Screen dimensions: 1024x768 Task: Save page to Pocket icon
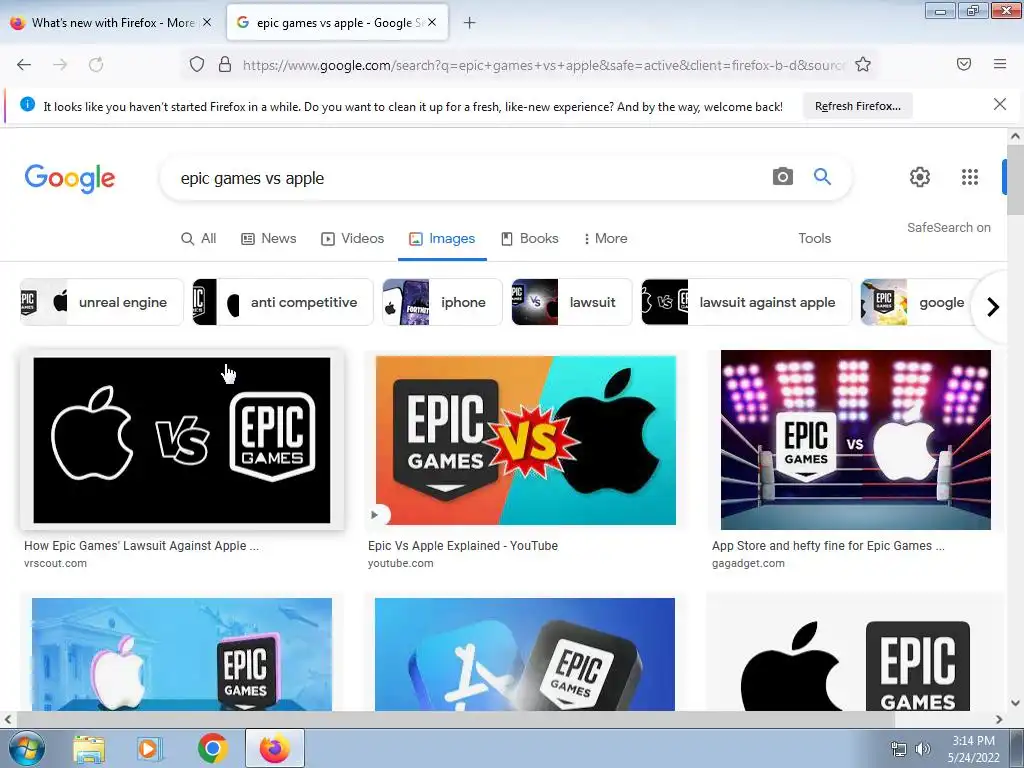click(x=963, y=64)
